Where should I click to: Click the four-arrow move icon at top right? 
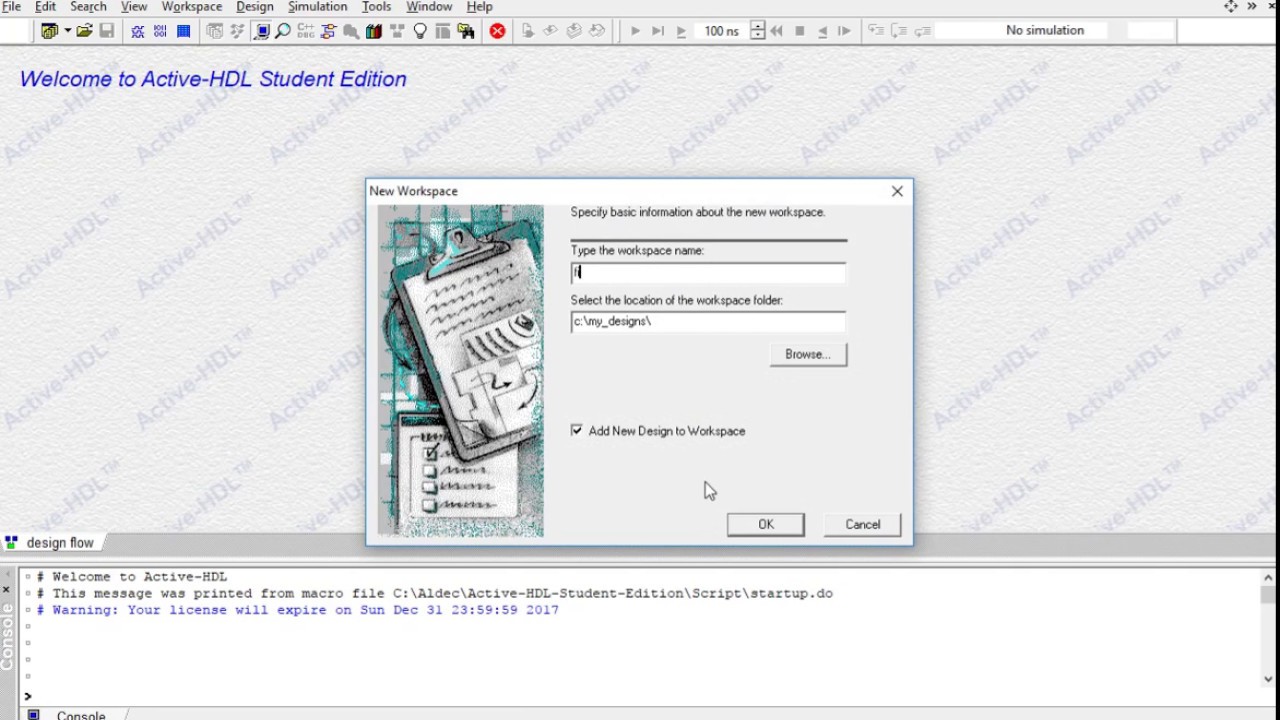click(x=1231, y=7)
